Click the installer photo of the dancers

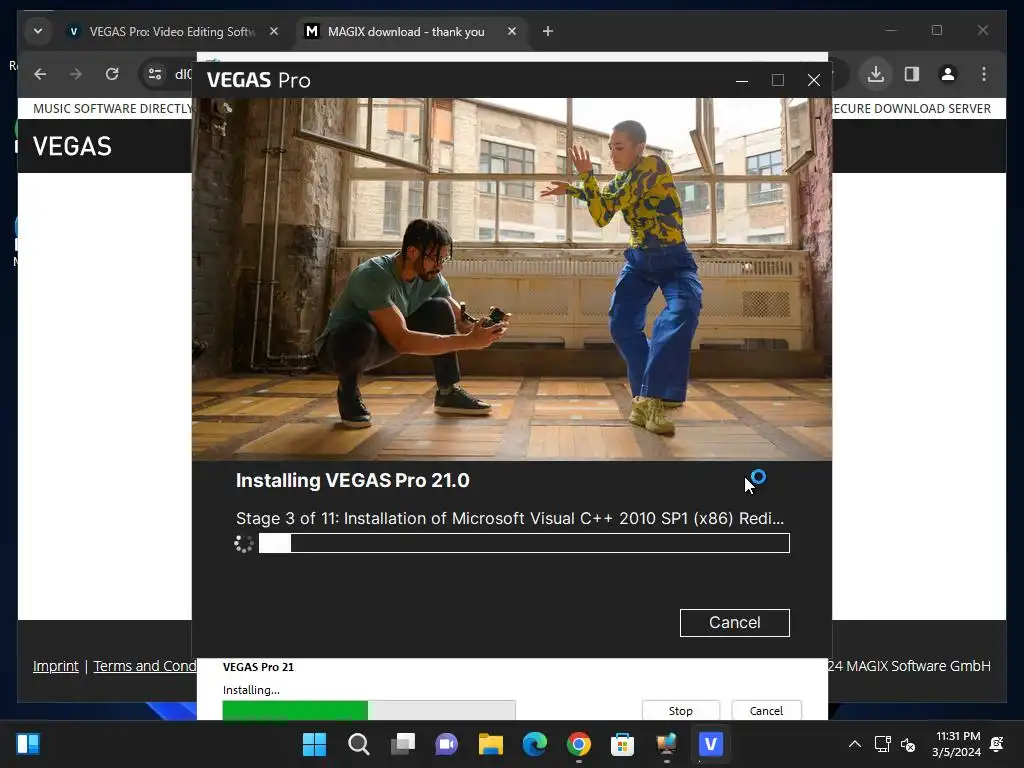(x=512, y=280)
